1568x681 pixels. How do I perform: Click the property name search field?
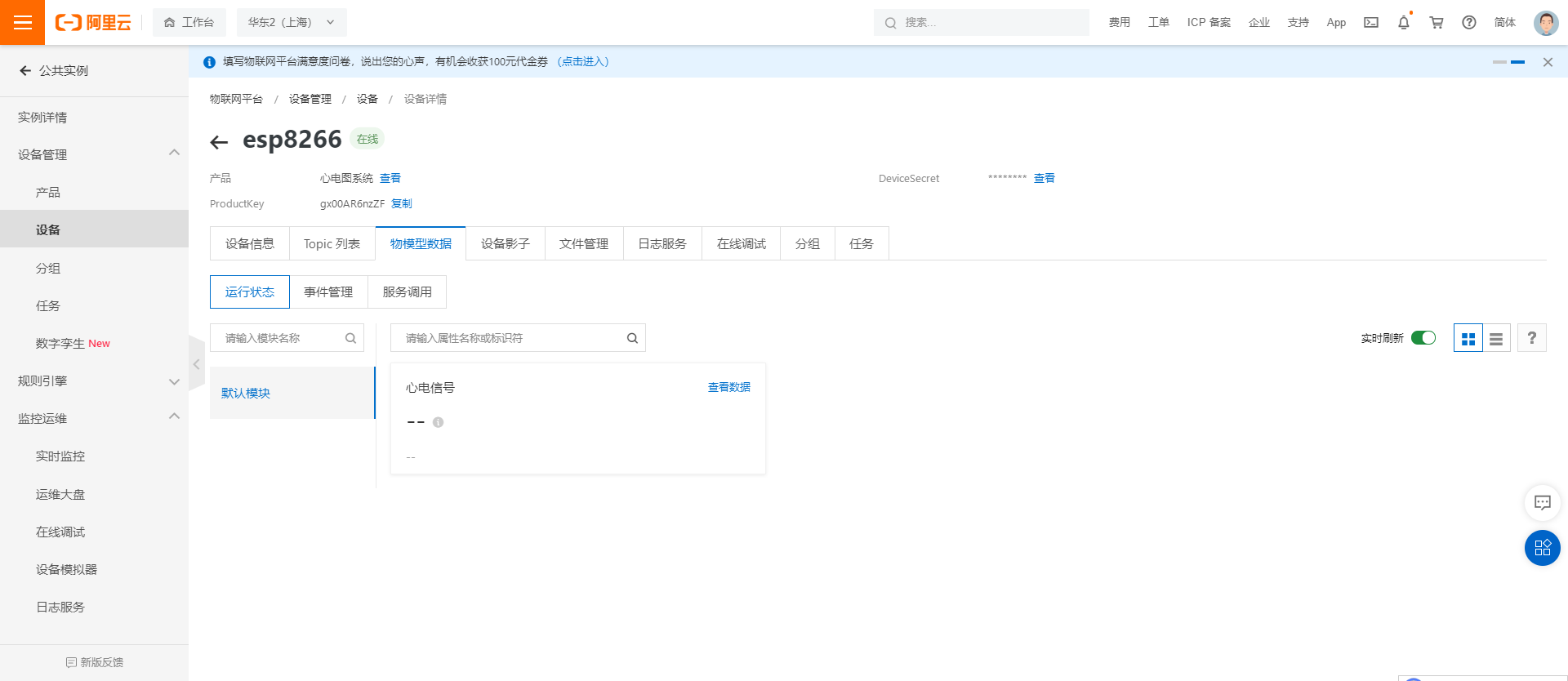[518, 338]
